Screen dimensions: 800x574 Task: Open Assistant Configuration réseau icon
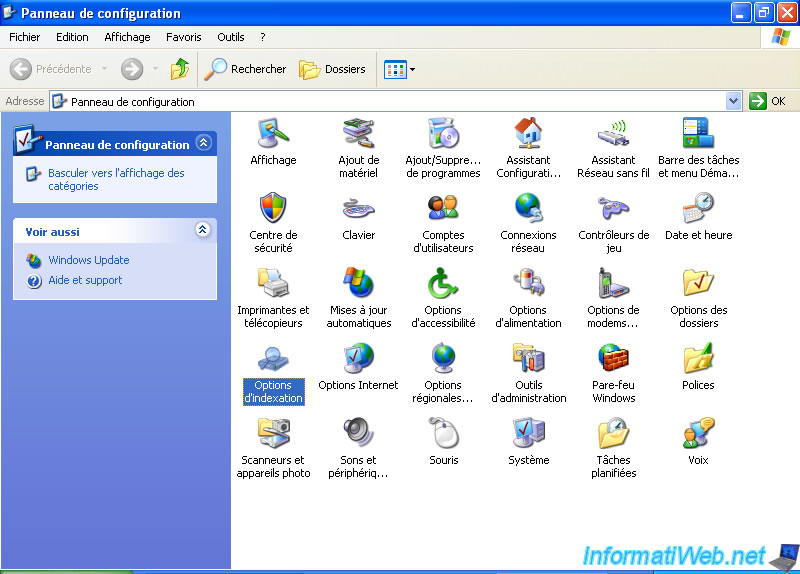coord(529,148)
